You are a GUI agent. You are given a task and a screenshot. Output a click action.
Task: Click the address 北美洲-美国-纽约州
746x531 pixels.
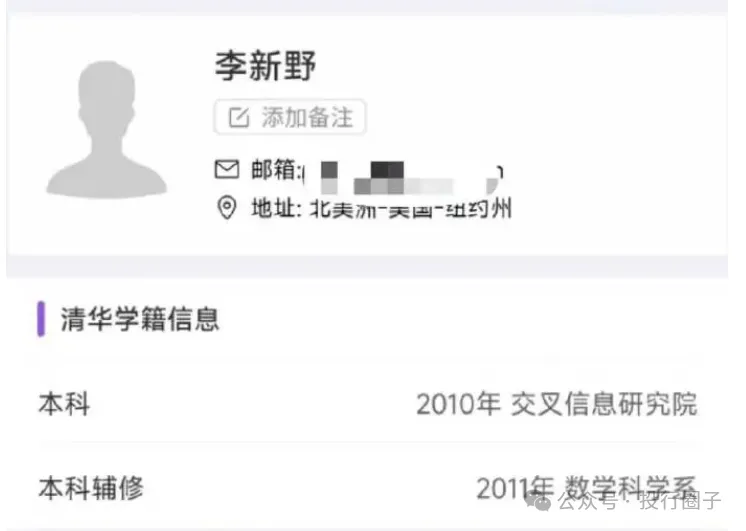point(411,208)
